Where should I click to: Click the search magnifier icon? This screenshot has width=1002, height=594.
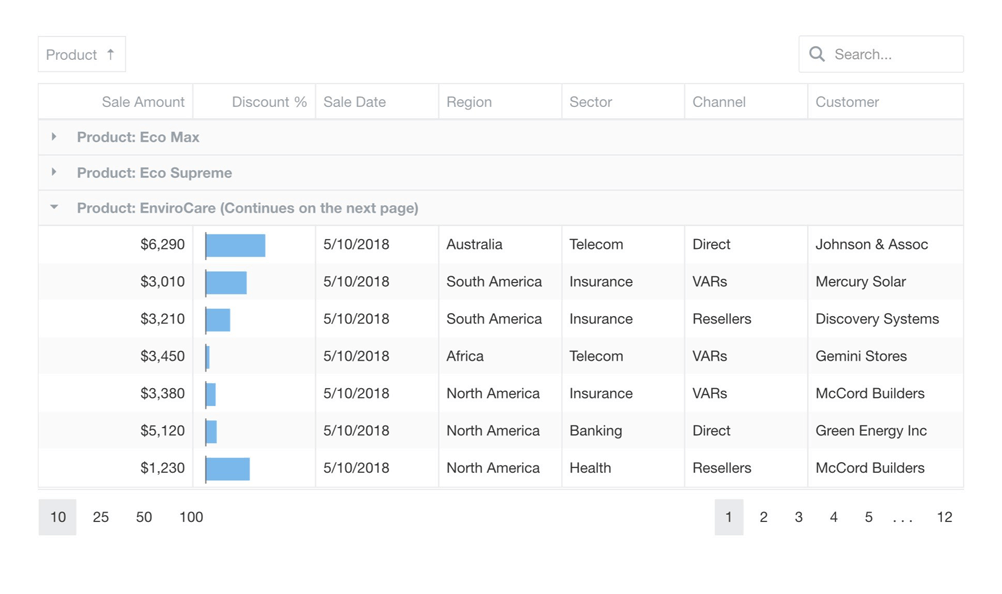coord(817,54)
